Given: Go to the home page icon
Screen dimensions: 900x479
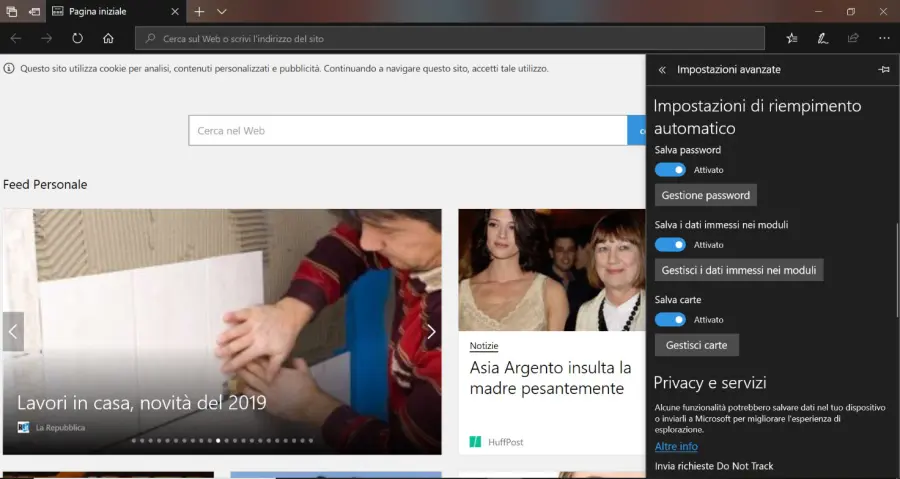Looking at the screenshot, I should click(108, 38).
